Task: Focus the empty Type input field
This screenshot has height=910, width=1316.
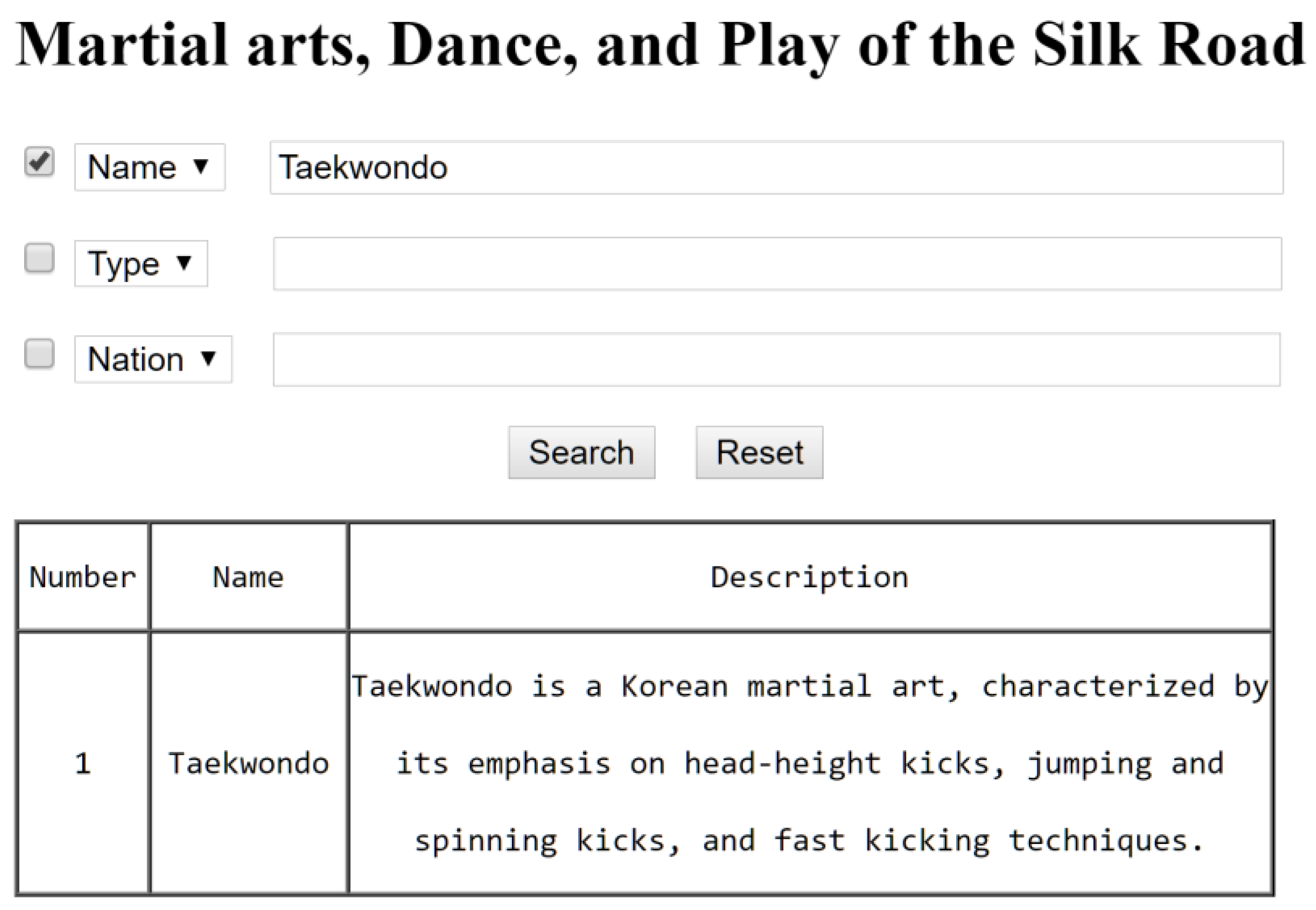Action: (777, 264)
